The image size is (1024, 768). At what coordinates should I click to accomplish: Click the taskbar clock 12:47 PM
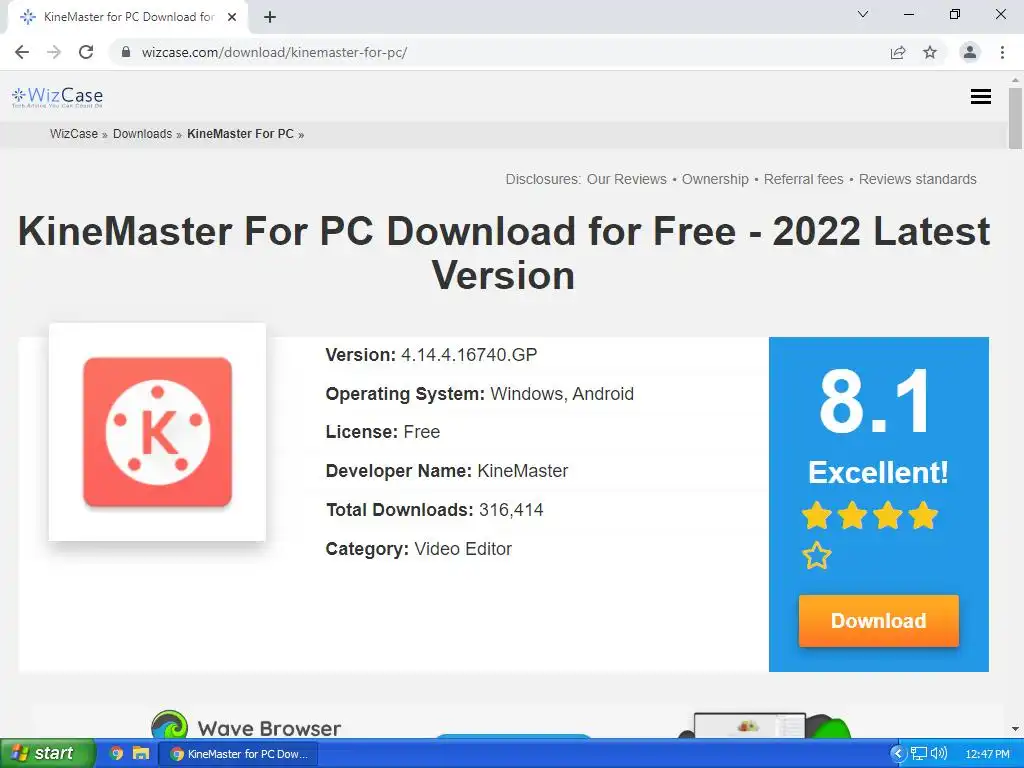point(987,754)
